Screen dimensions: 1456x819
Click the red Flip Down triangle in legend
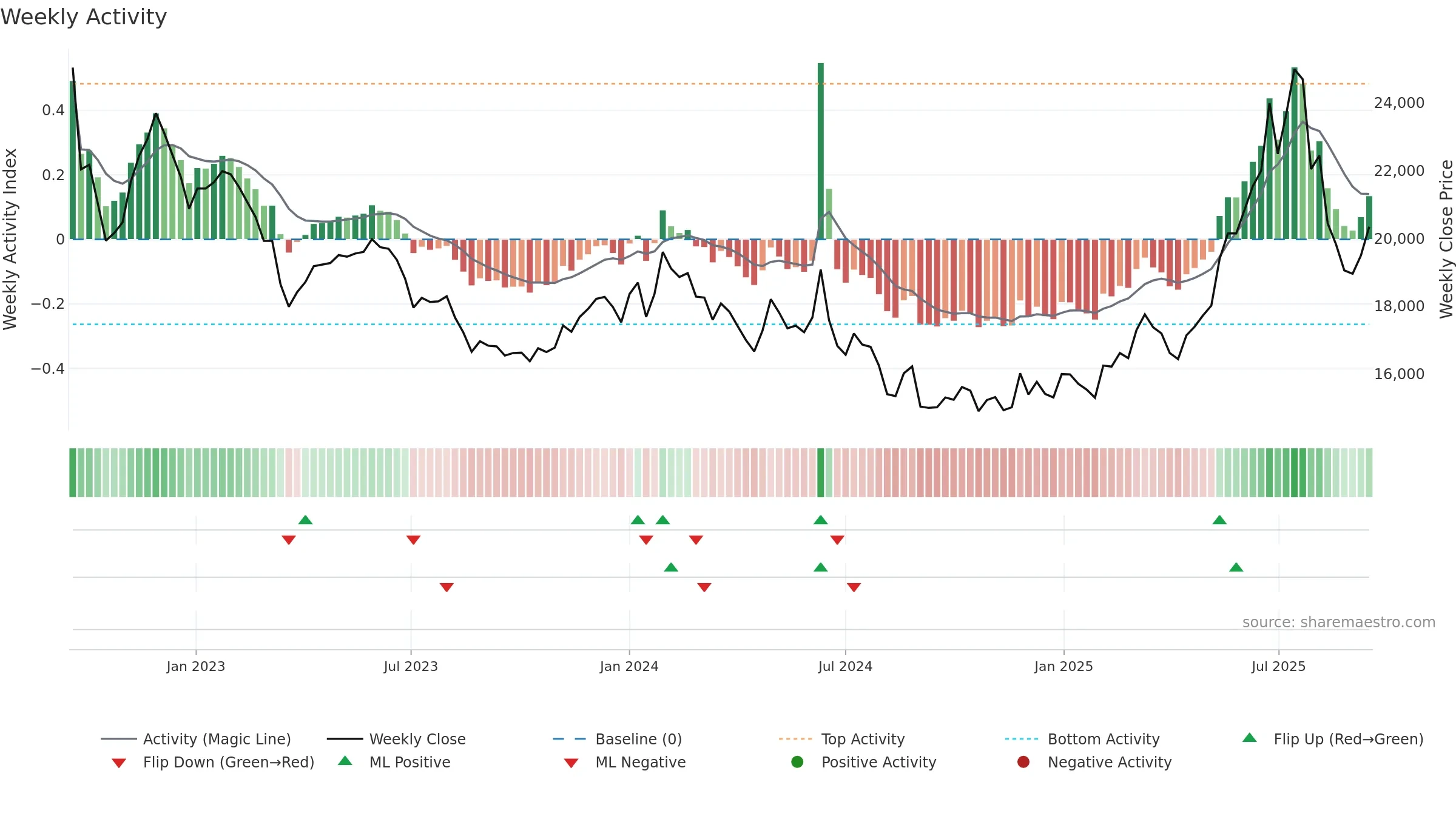click(119, 763)
